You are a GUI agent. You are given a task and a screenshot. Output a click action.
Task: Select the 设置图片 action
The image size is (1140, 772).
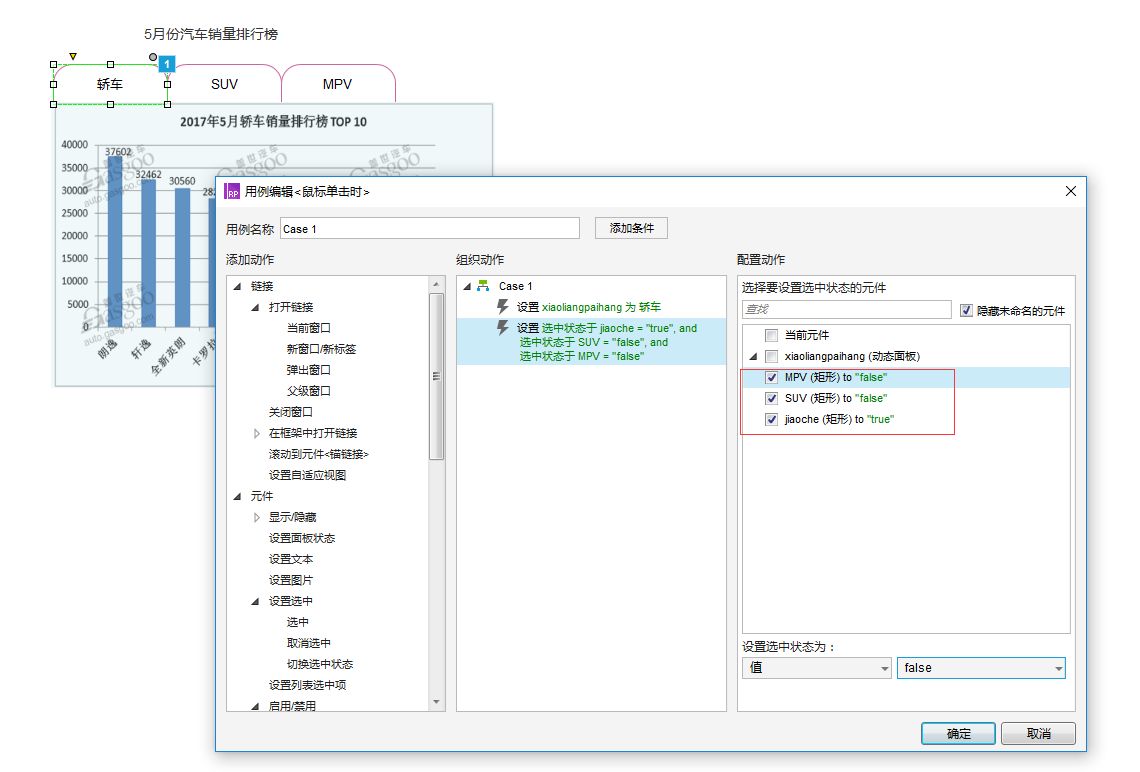pyautogui.click(x=291, y=581)
